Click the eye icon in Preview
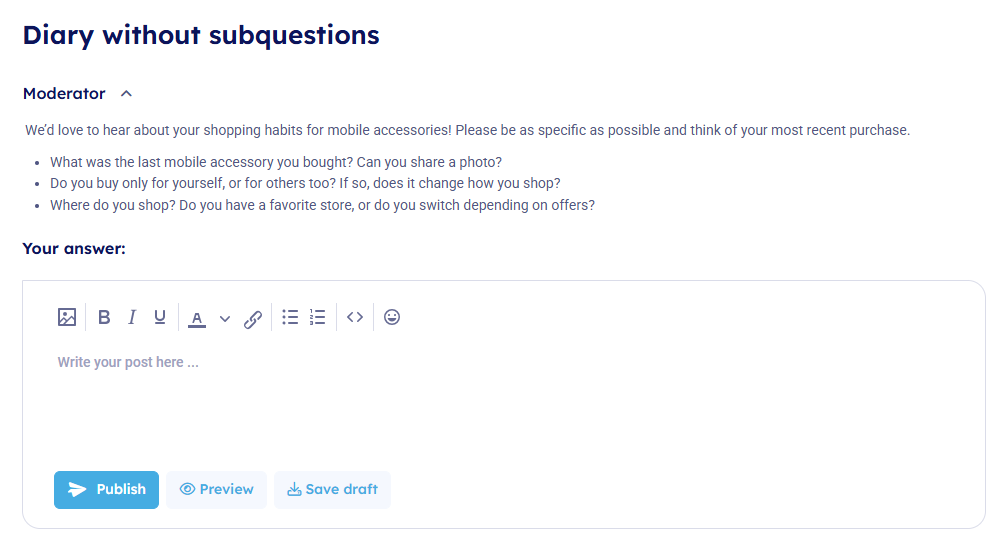The height and width of the screenshot is (540, 1000). coord(187,490)
